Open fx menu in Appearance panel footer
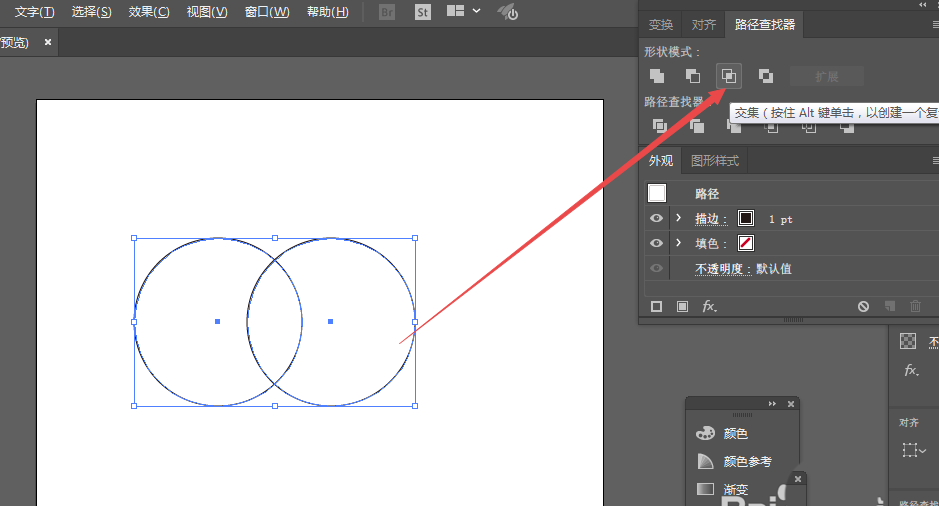Viewport: 939px width, 506px height. click(710, 307)
